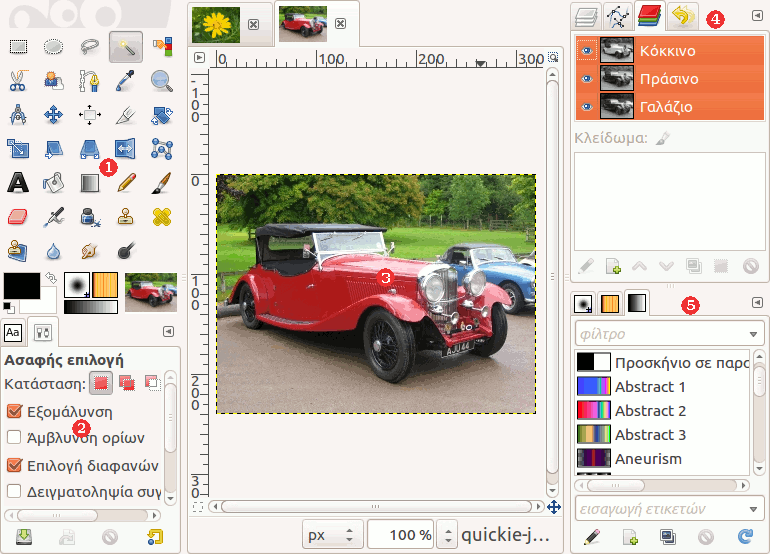The height and width of the screenshot is (554, 770).
Task: Click the black foreground color swatch
Action: tap(20, 284)
